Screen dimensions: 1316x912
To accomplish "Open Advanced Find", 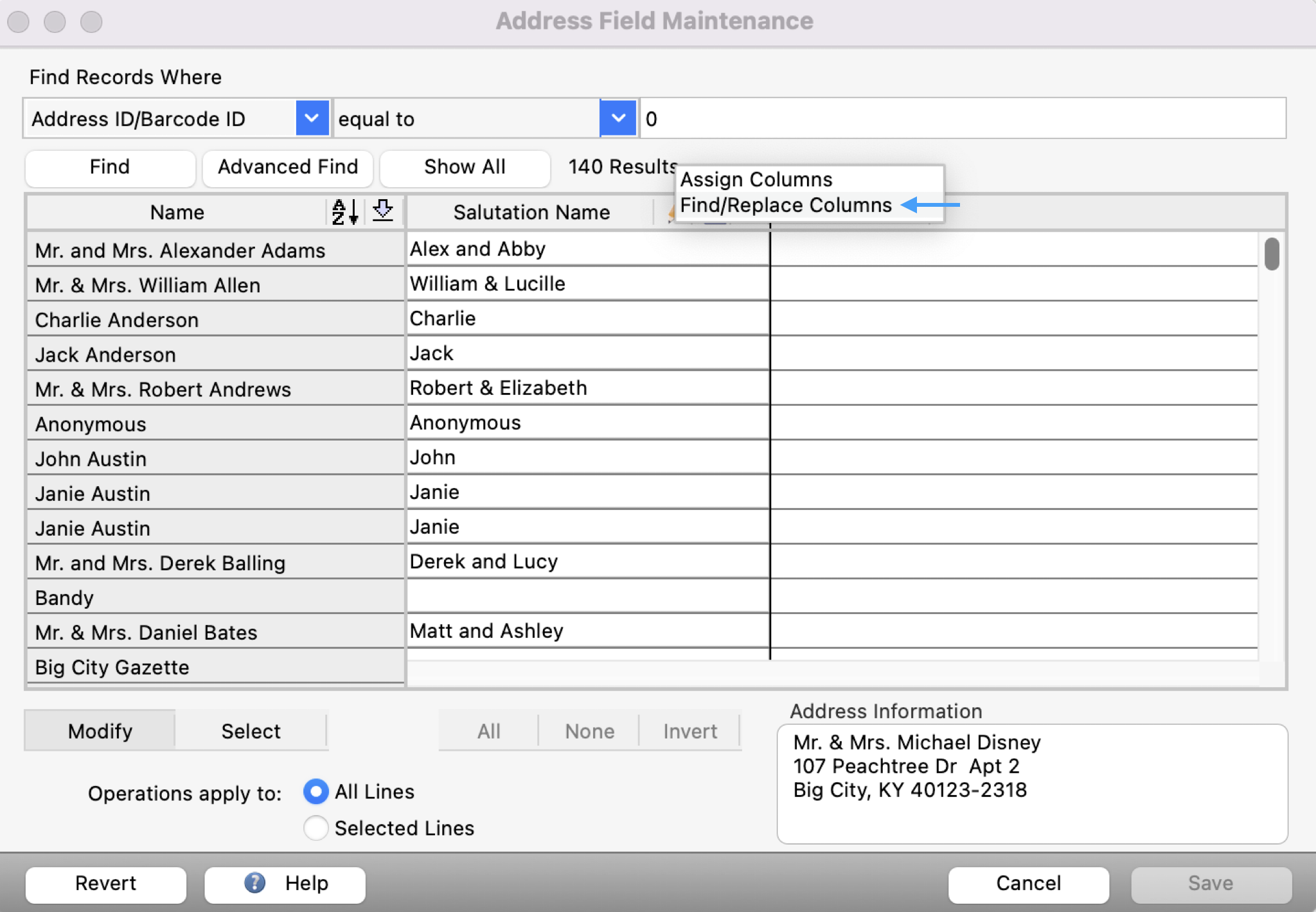I will [x=287, y=168].
